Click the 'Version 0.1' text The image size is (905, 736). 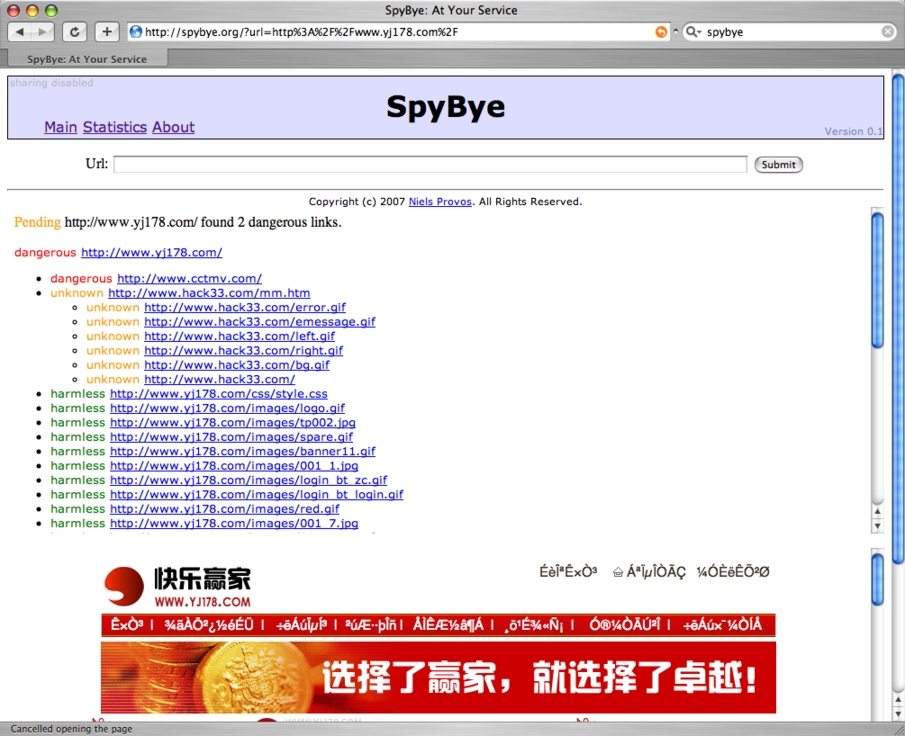[853, 131]
